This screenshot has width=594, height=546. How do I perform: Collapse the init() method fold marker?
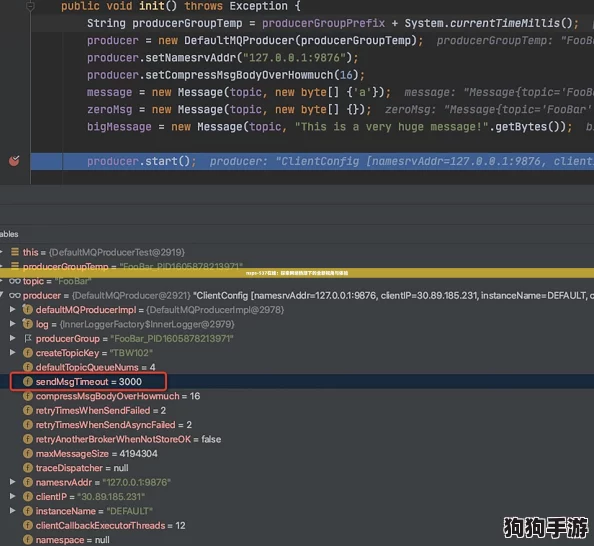point(30,6)
